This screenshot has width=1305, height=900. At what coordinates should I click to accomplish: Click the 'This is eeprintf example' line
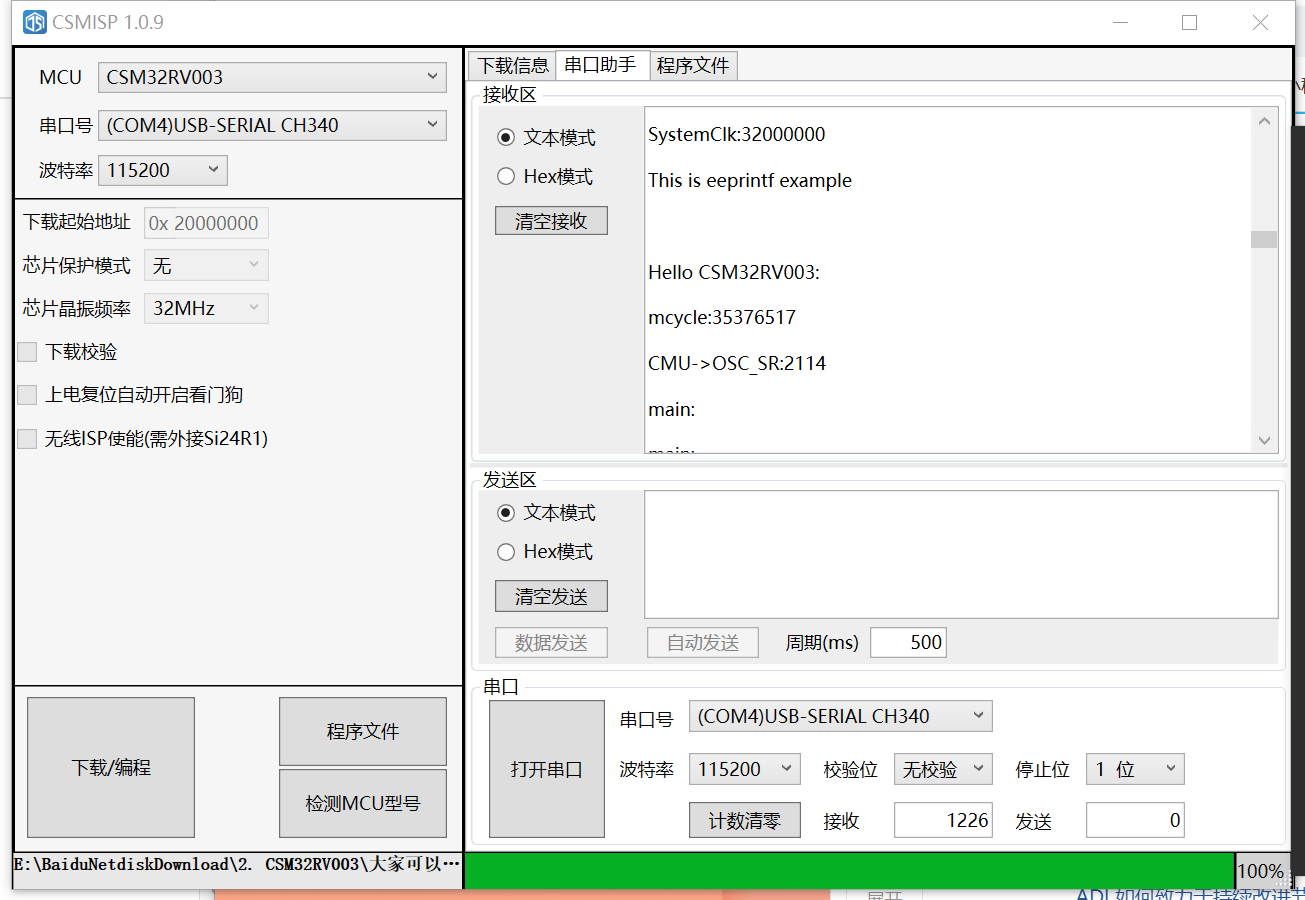click(750, 180)
